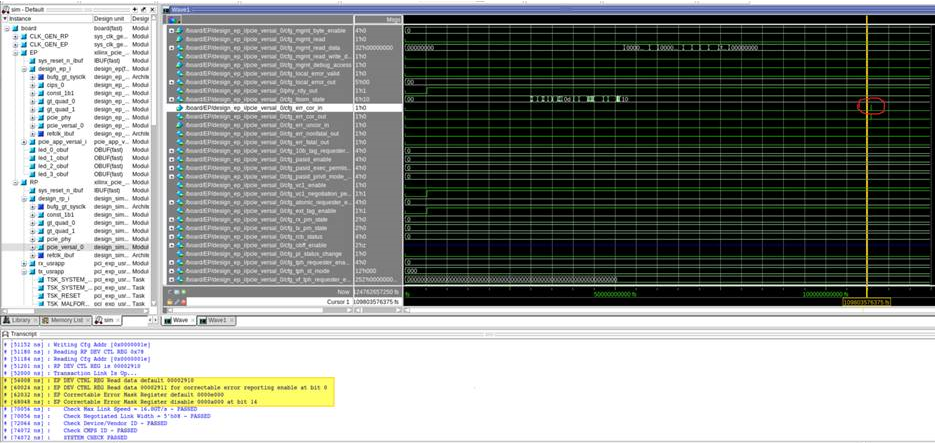Click the Transcript panel icon
The image size is (936, 444).
6,333
